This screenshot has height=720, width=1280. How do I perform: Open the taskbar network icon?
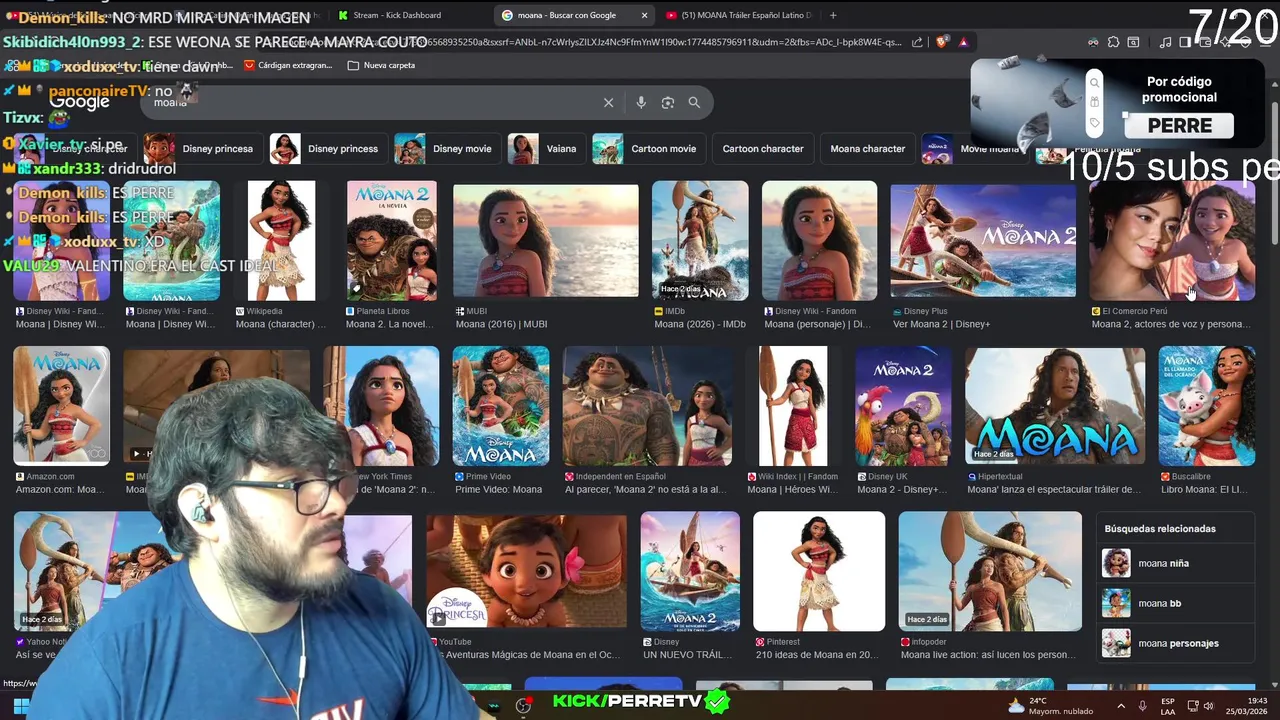click(1193, 706)
